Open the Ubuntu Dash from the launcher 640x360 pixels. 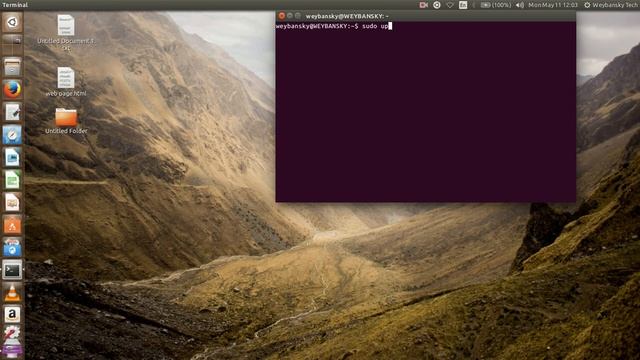(12, 22)
